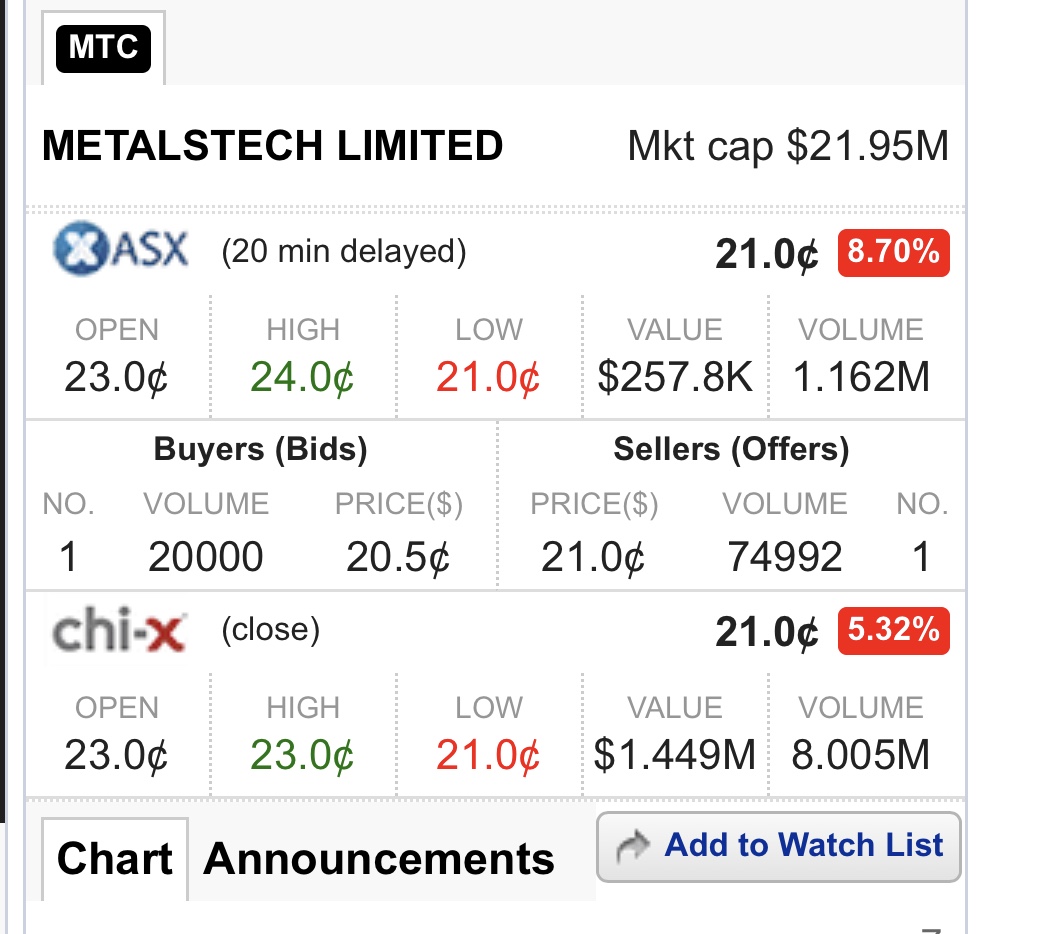Viewport: 1046px width, 934px height.
Task: Click the chi-x exchange logo
Action: [x=119, y=630]
